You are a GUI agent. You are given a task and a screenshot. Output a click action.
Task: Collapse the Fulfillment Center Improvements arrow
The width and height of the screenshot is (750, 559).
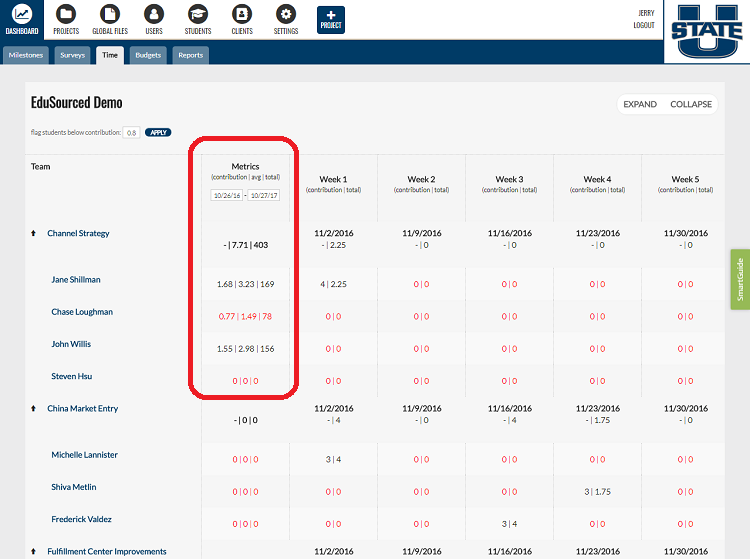click(33, 551)
